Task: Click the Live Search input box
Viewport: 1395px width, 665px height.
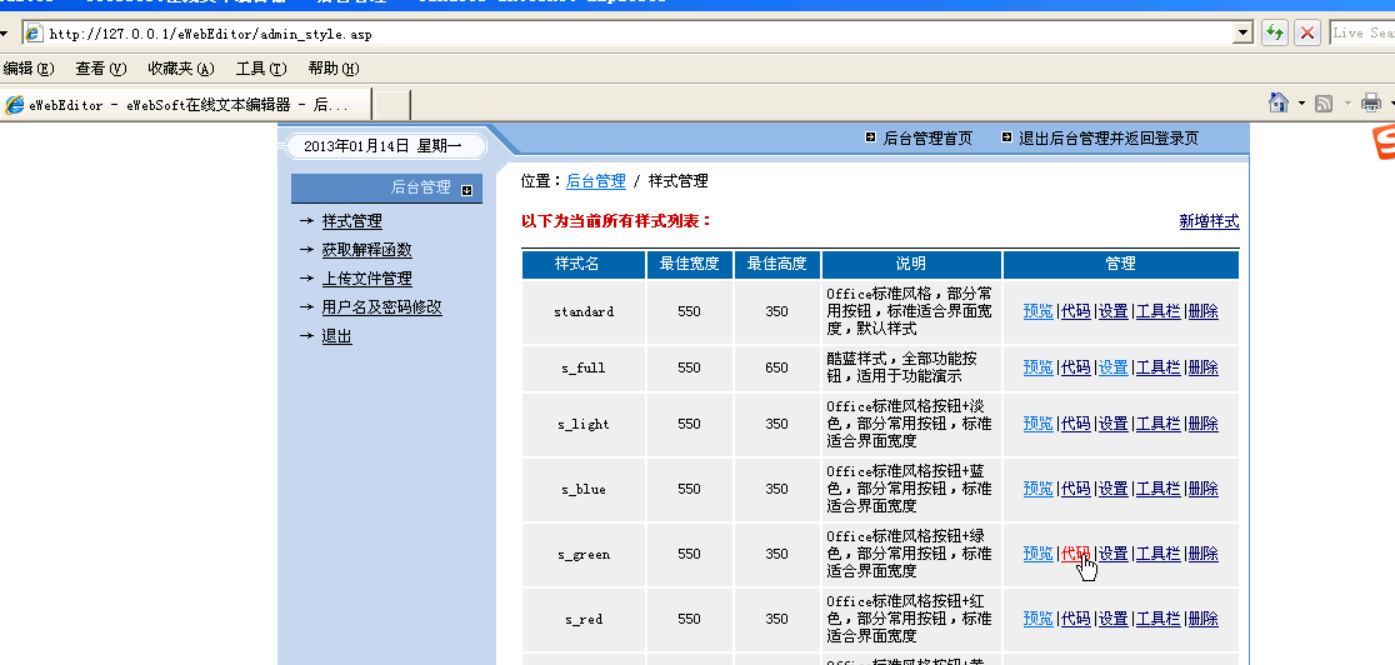Action: 1362,33
